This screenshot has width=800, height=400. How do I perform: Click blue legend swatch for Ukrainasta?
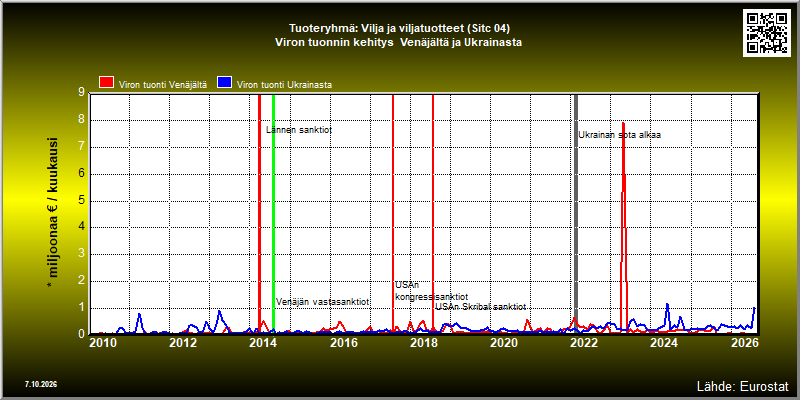tap(224, 83)
